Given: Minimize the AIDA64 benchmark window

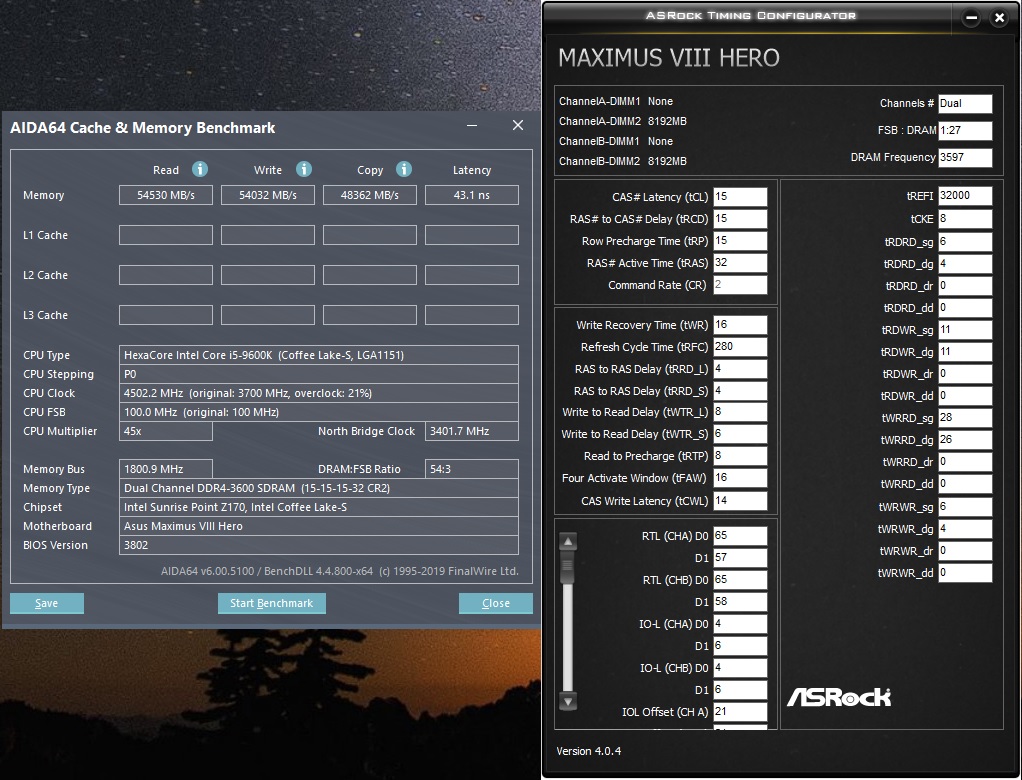Looking at the screenshot, I should click(x=472, y=125).
